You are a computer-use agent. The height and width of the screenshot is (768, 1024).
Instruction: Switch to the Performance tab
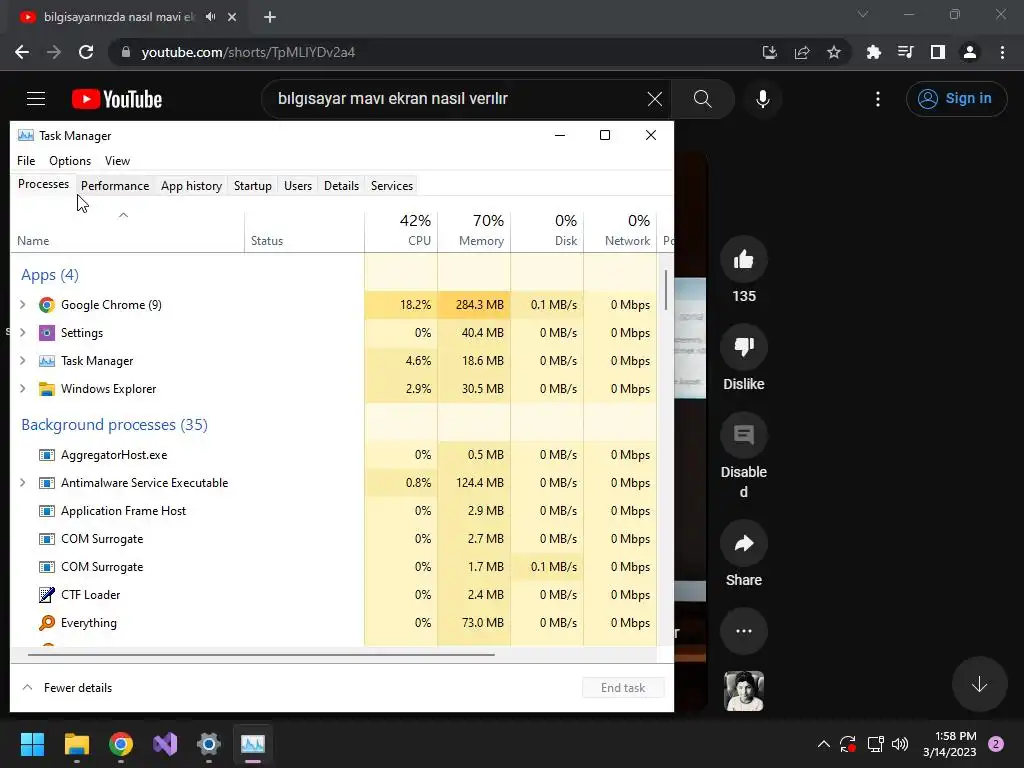coord(115,186)
